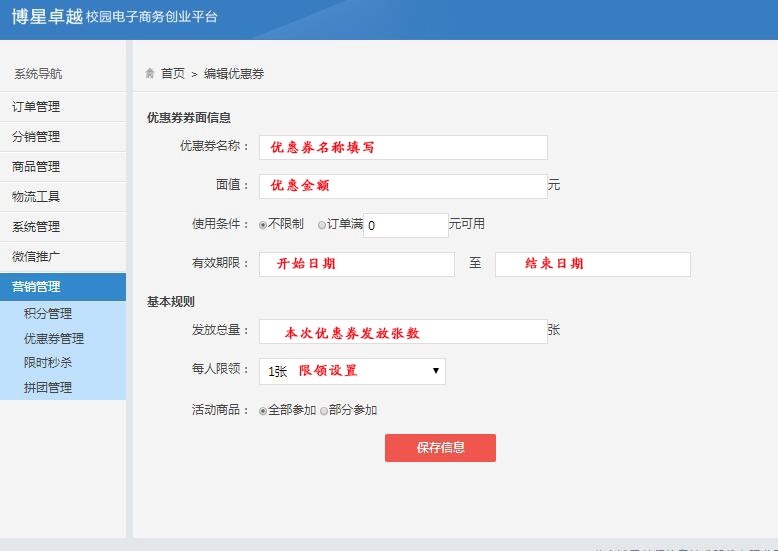Go to 积分管理 submenu
Screen dimensions: 778x551
(x=48, y=314)
